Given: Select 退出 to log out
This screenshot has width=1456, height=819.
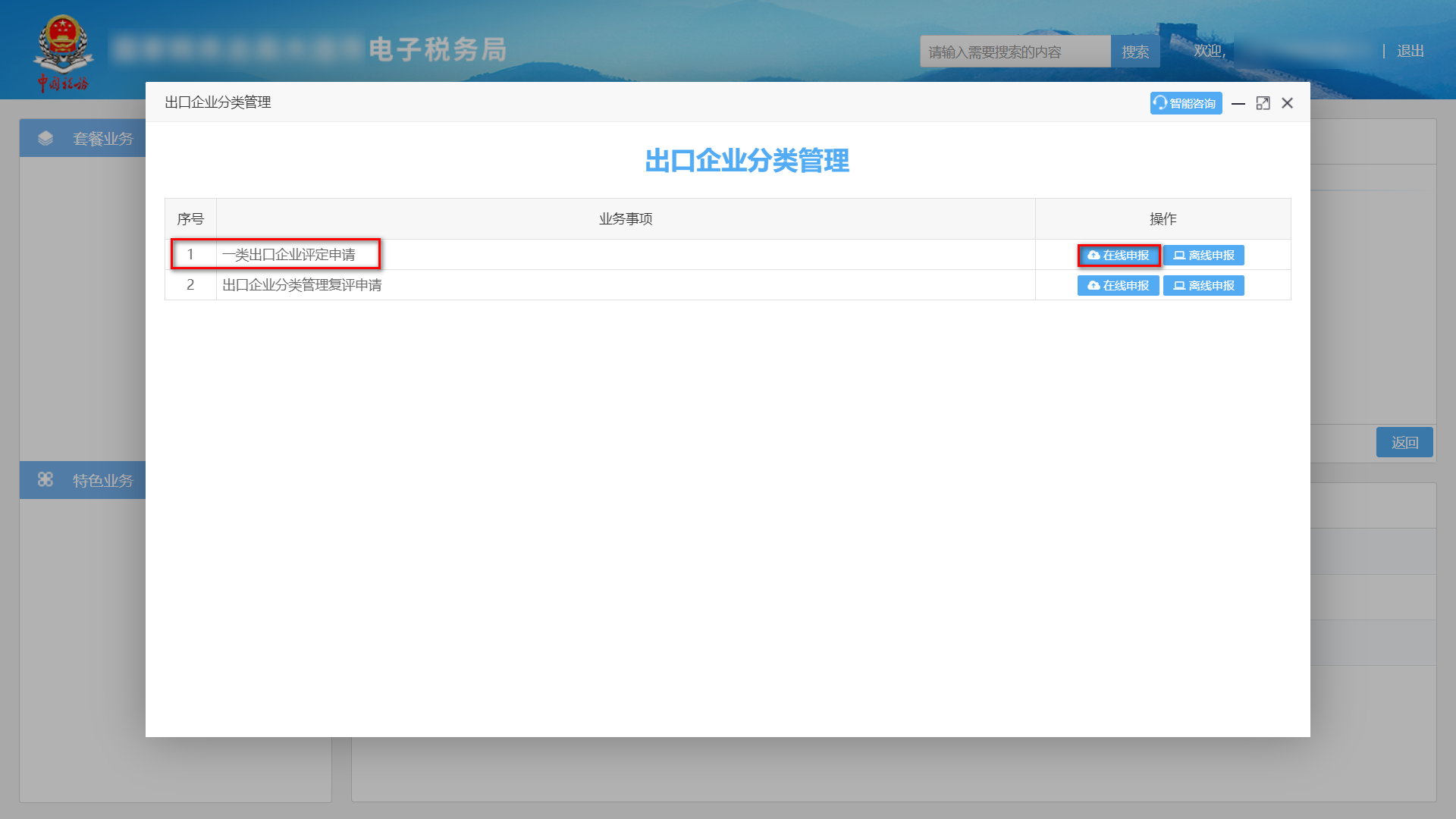Looking at the screenshot, I should (1409, 51).
